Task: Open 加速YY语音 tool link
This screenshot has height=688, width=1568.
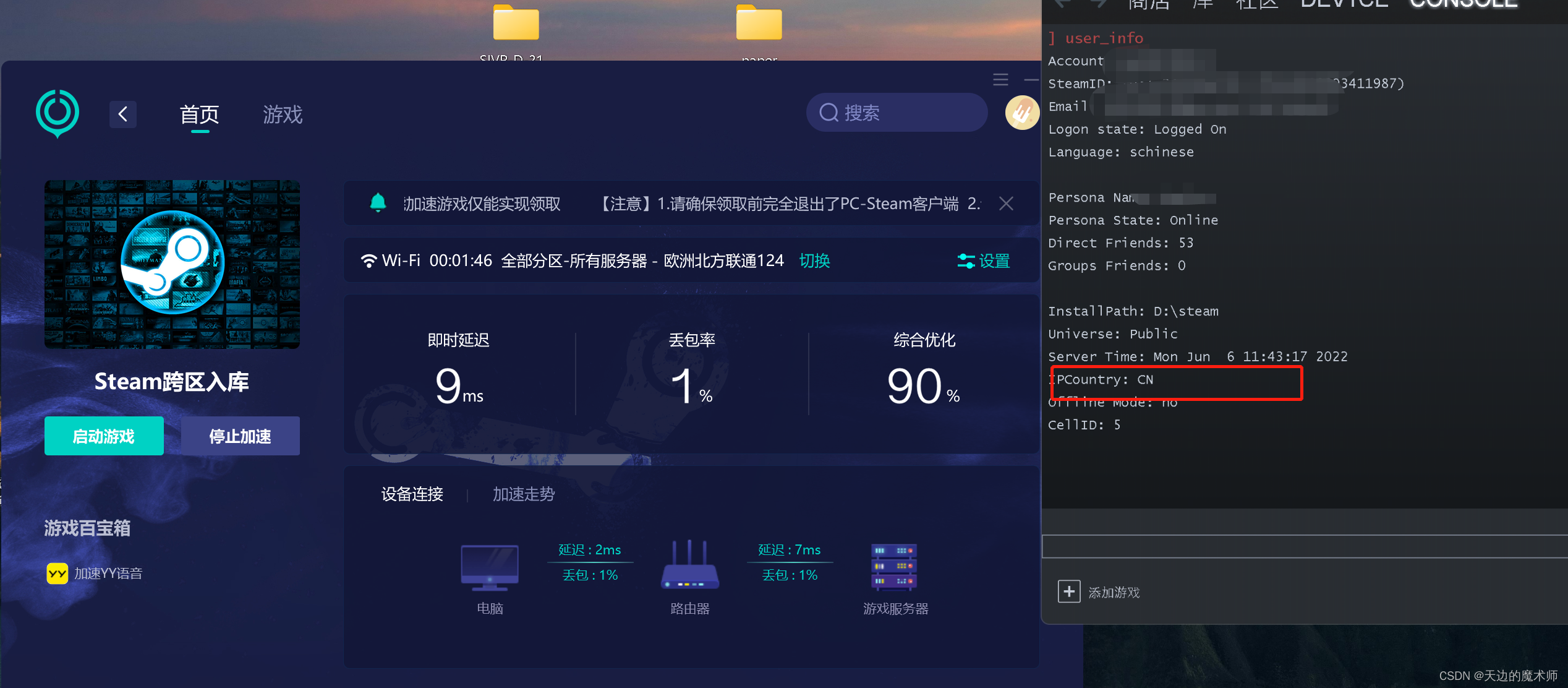Action: 108,574
